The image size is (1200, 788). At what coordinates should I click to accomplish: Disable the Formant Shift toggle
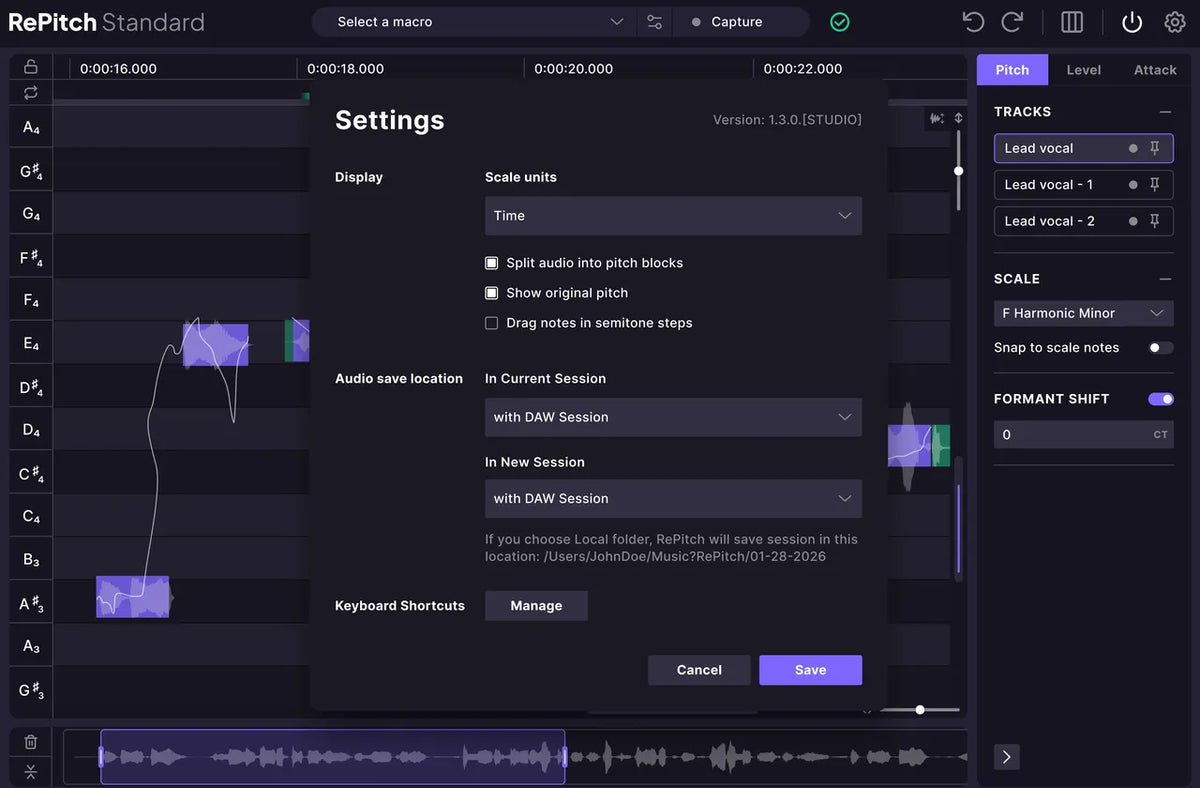coord(1160,398)
